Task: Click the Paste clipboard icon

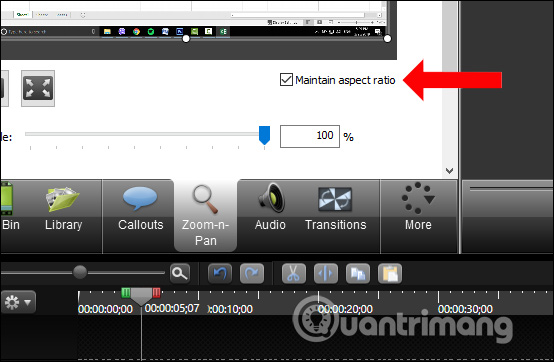Action: click(390, 273)
